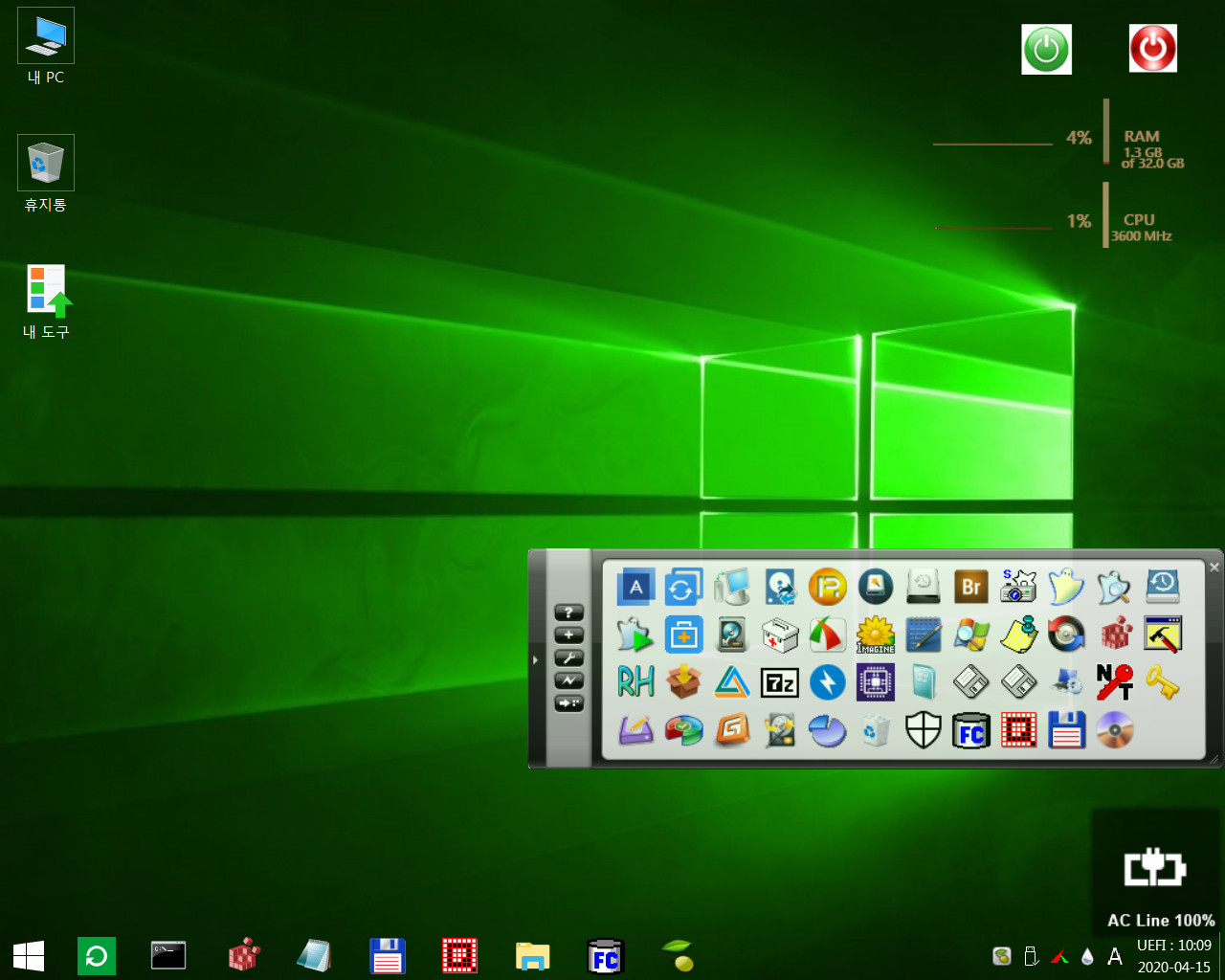1225x980 pixels.
Task: Open the blue first-aid toolbox icon
Action: 683,635
